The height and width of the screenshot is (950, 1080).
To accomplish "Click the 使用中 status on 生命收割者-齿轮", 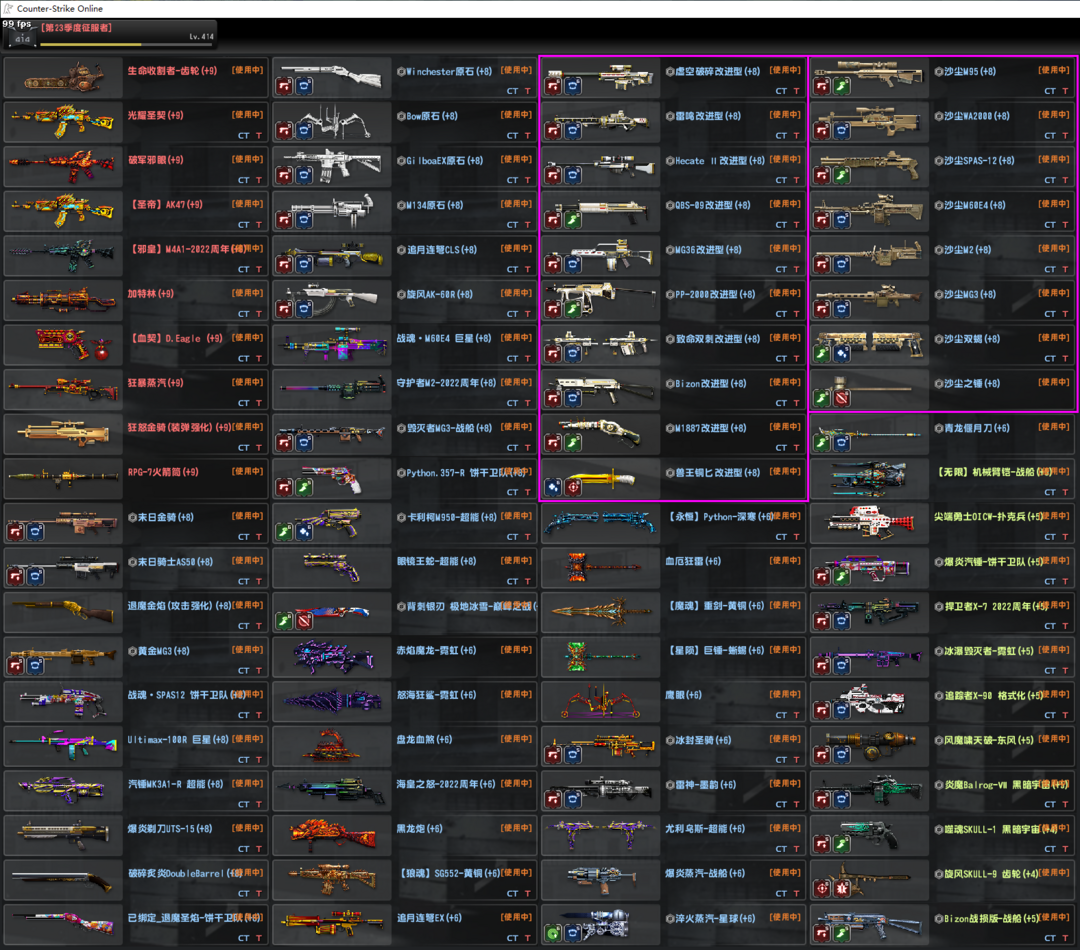I will point(247,70).
